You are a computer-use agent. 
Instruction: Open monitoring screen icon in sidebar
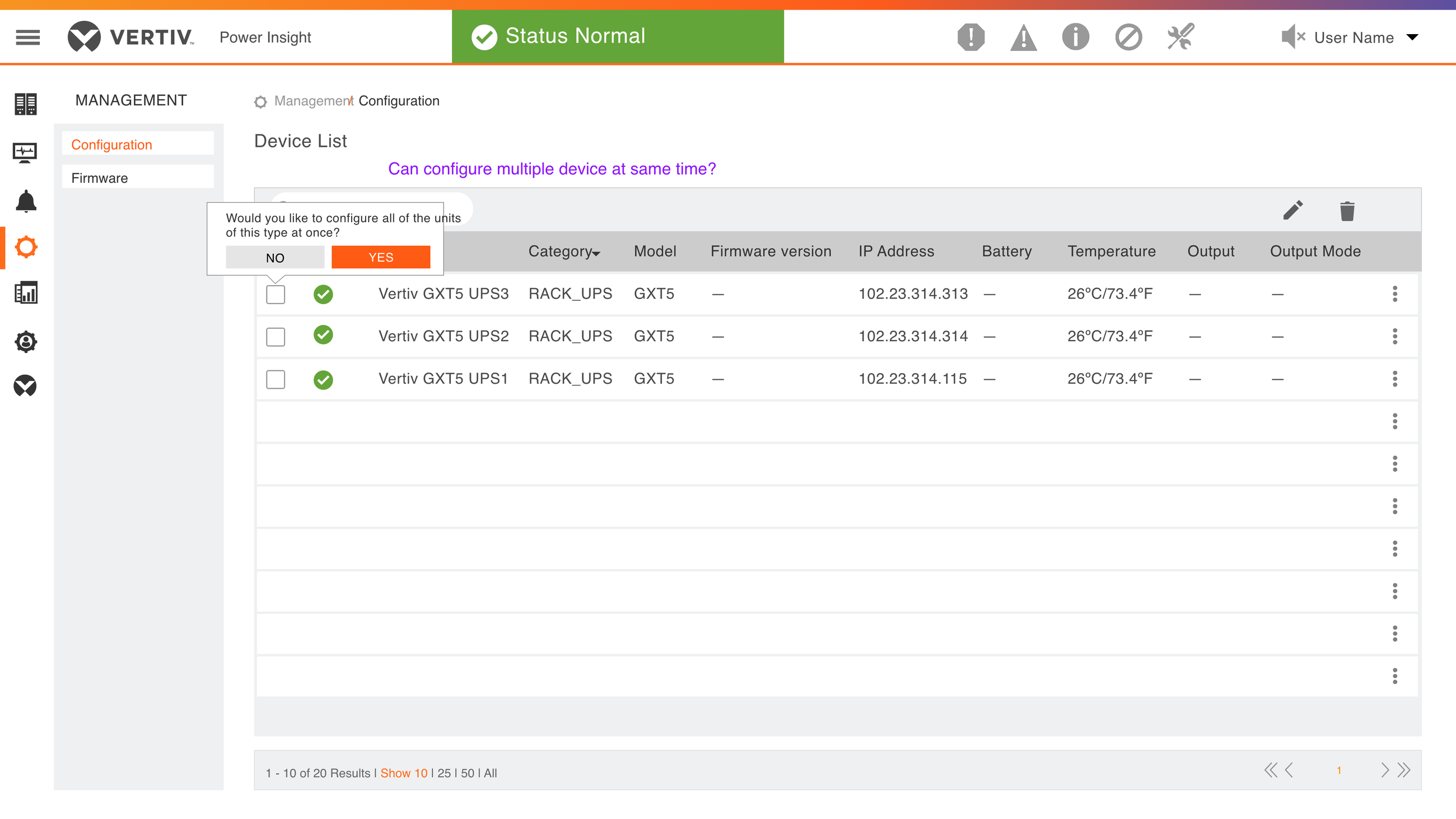click(25, 152)
